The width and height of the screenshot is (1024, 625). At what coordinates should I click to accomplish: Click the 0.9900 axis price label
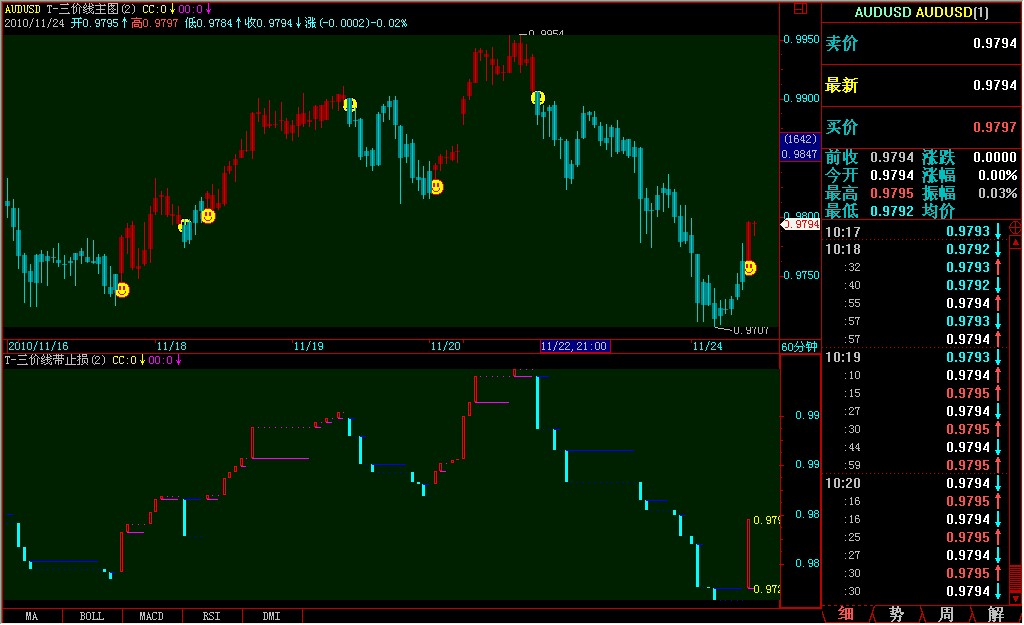[801, 98]
